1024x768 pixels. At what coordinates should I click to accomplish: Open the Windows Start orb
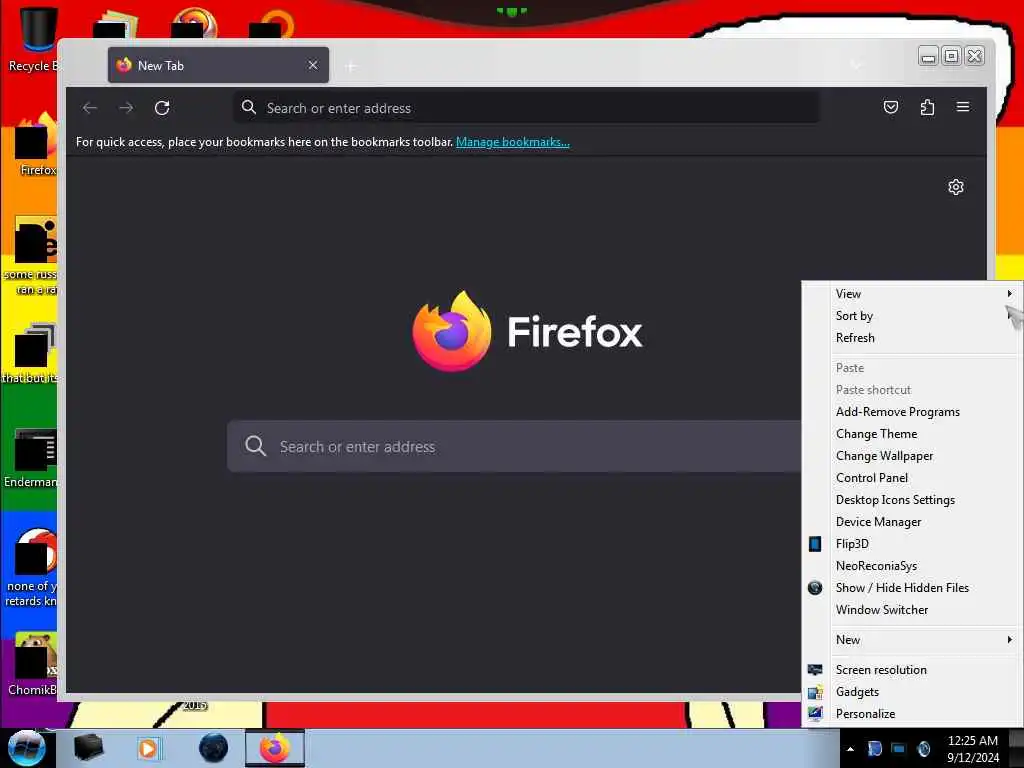tap(27, 748)
